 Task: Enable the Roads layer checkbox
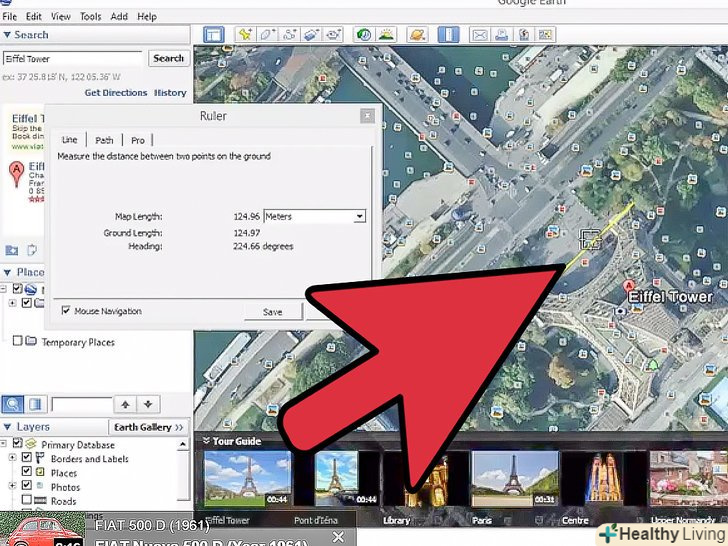(x=27, y=501)
